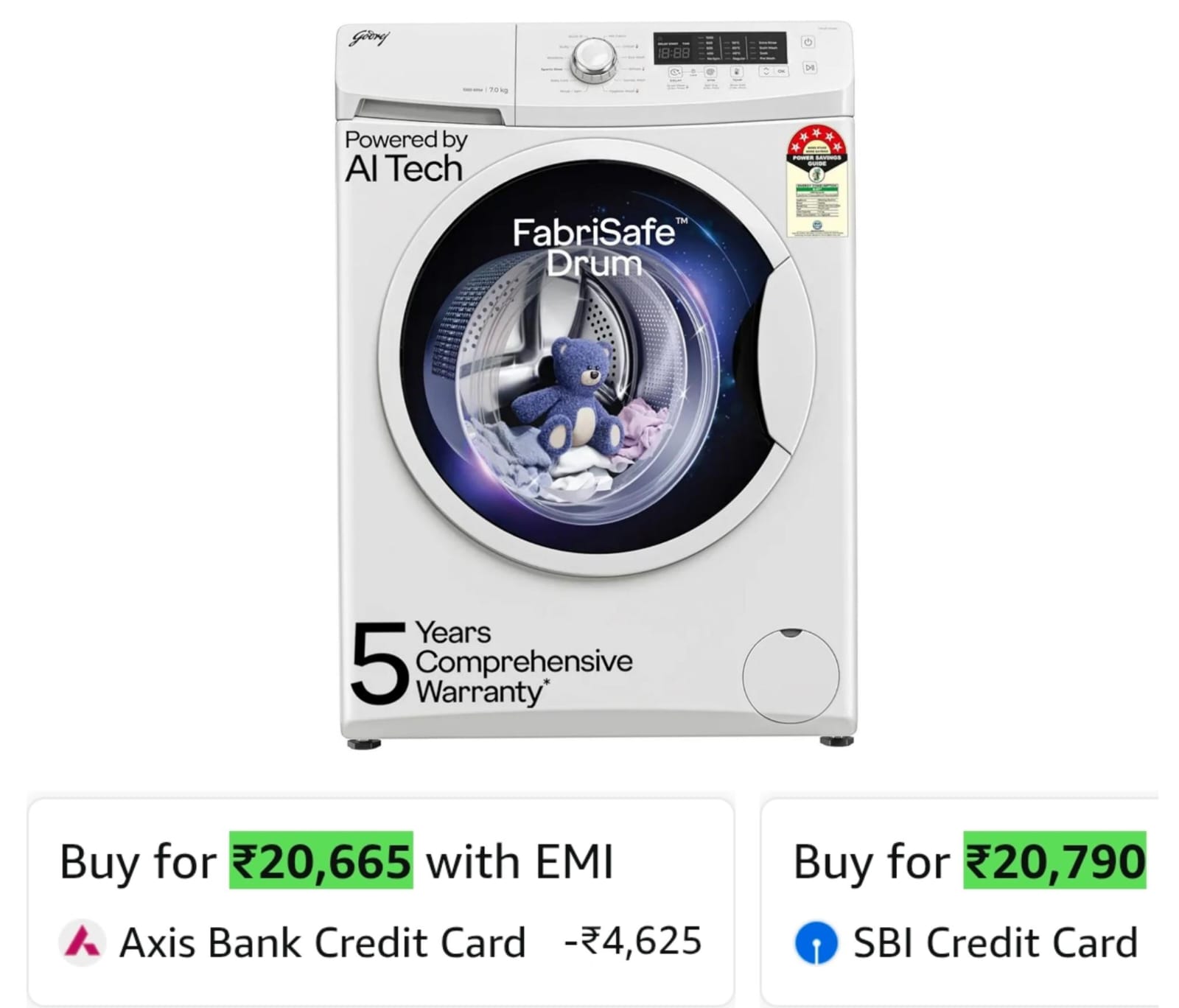Click the 5 Years Comprehensive Warranty text
Screen dimensions: 1179x1008
coord(491,663)
